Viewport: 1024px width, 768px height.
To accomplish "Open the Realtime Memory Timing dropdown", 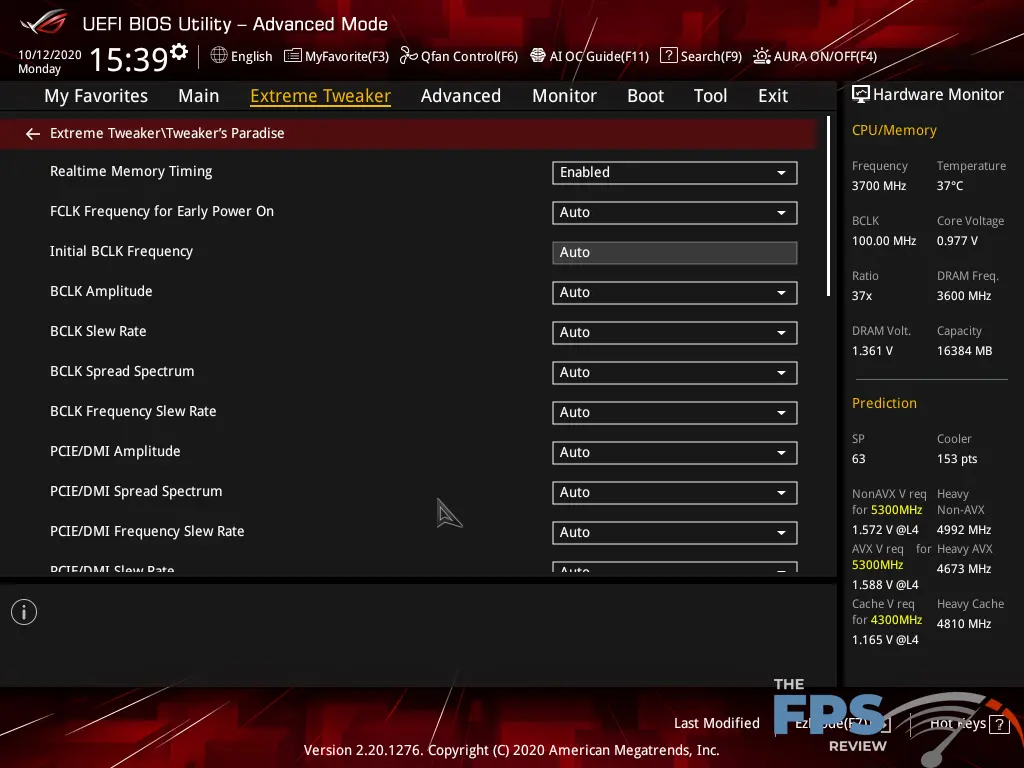I will (675, 172).
